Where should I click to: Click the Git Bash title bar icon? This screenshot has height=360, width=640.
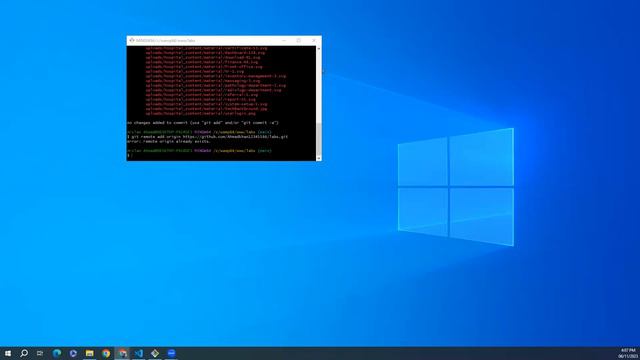click(131, 40)
